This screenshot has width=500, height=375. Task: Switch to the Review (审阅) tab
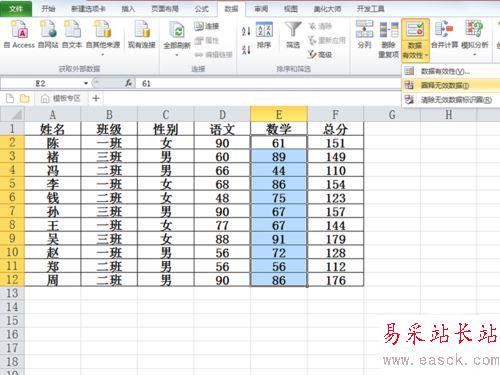261,9
